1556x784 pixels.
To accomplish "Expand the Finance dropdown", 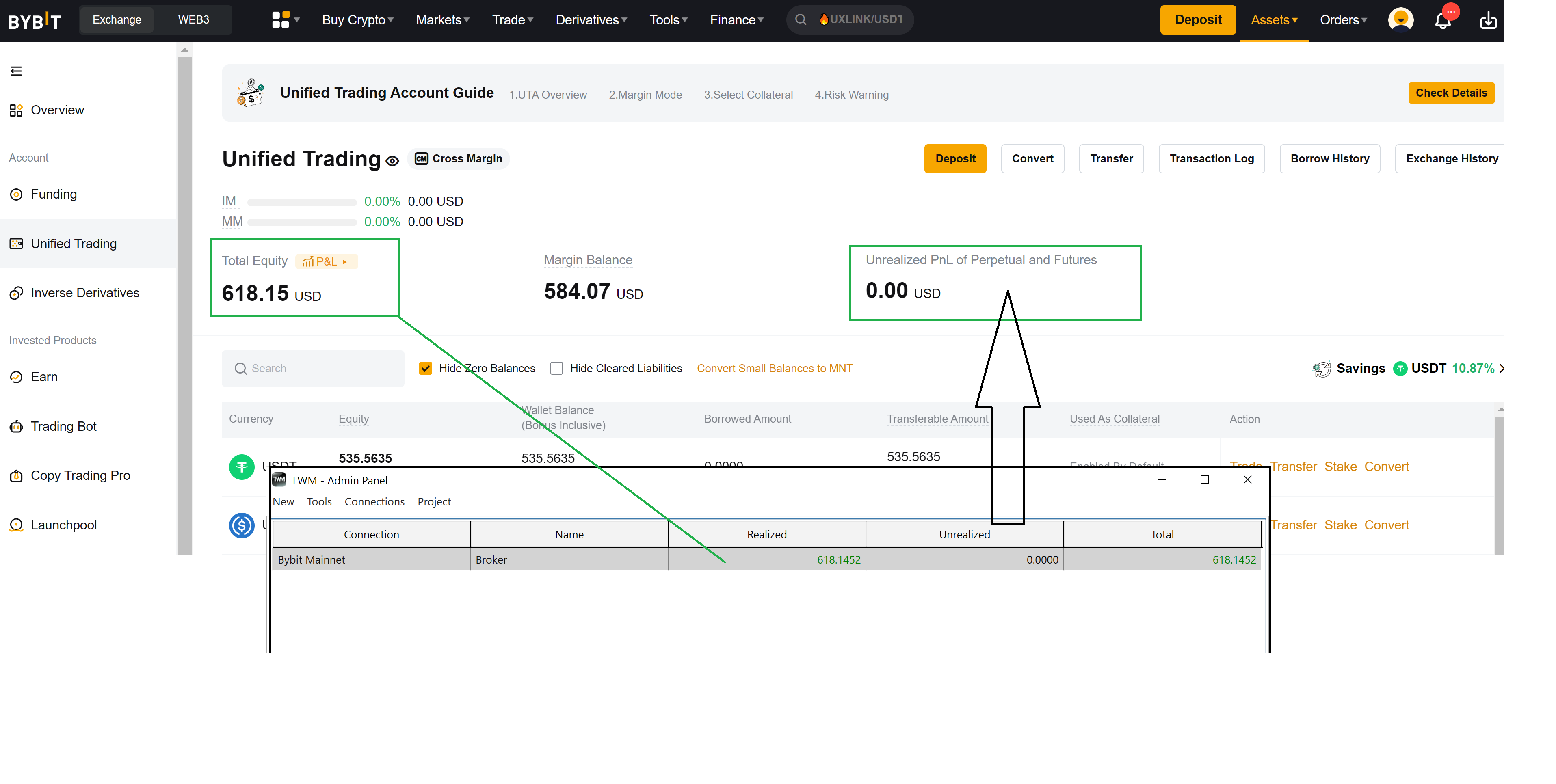I will 737,20.
